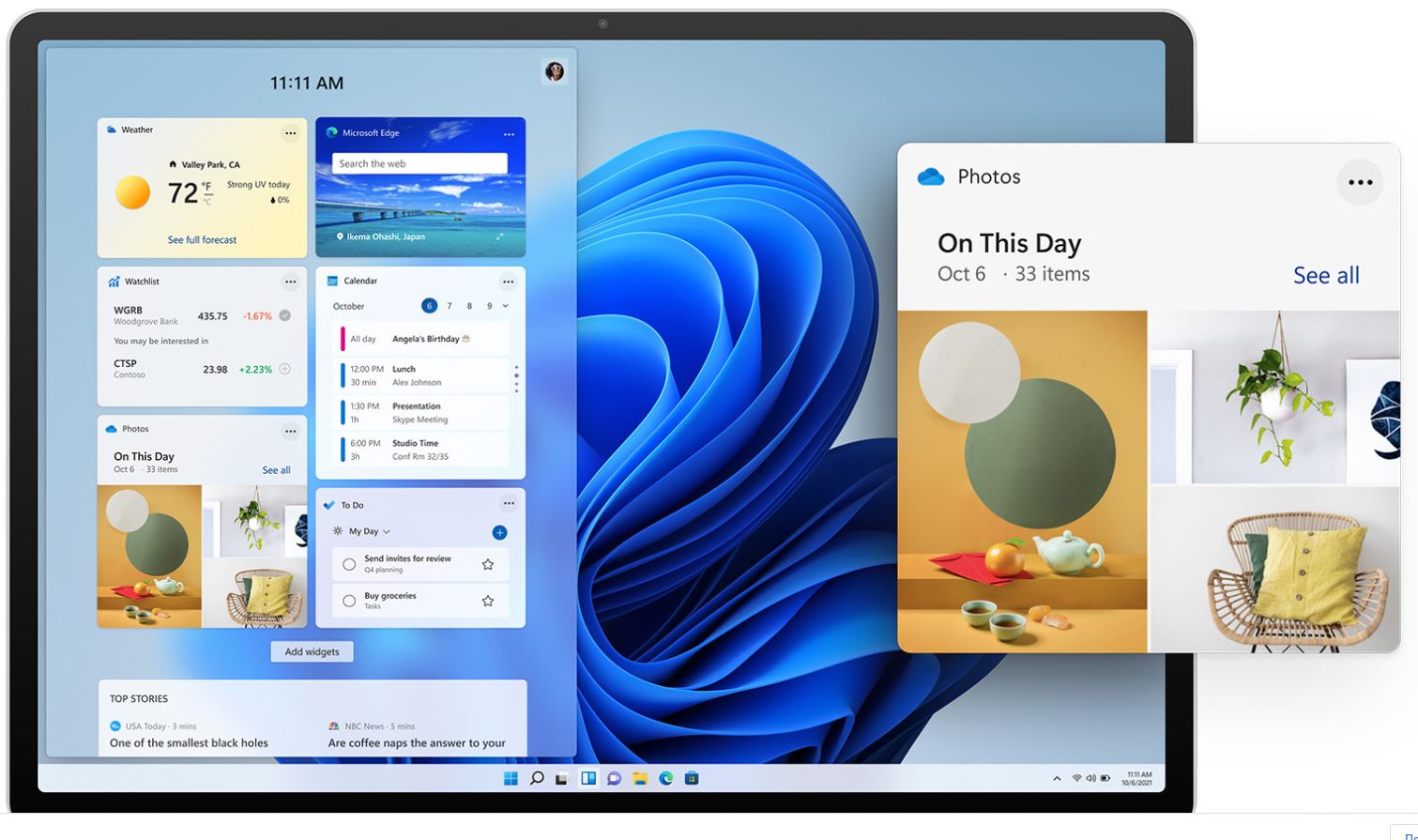Open the large Photos widget more options
Image resolution: width=1418 pixels, height=840 pixels.
coord(1360,182)
